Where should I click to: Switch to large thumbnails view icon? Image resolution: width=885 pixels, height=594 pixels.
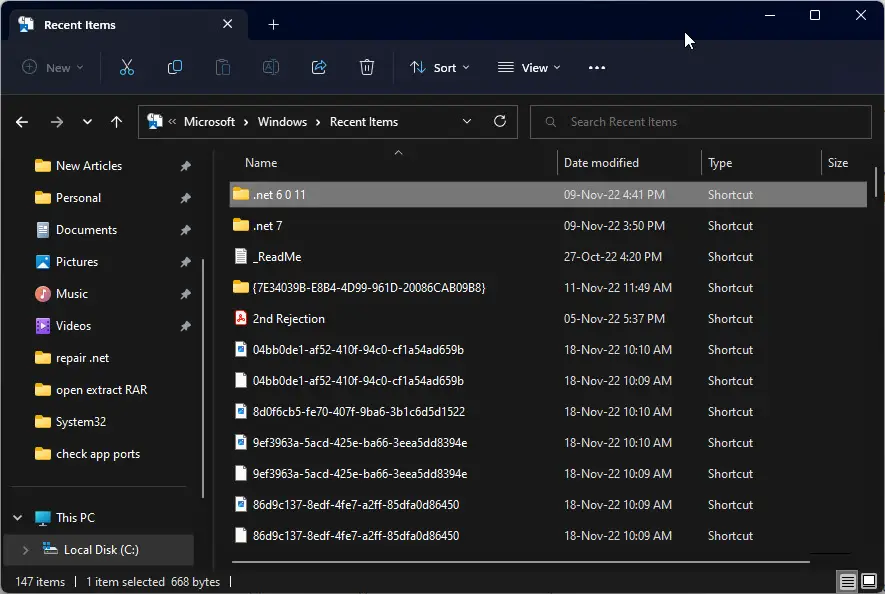869,581
